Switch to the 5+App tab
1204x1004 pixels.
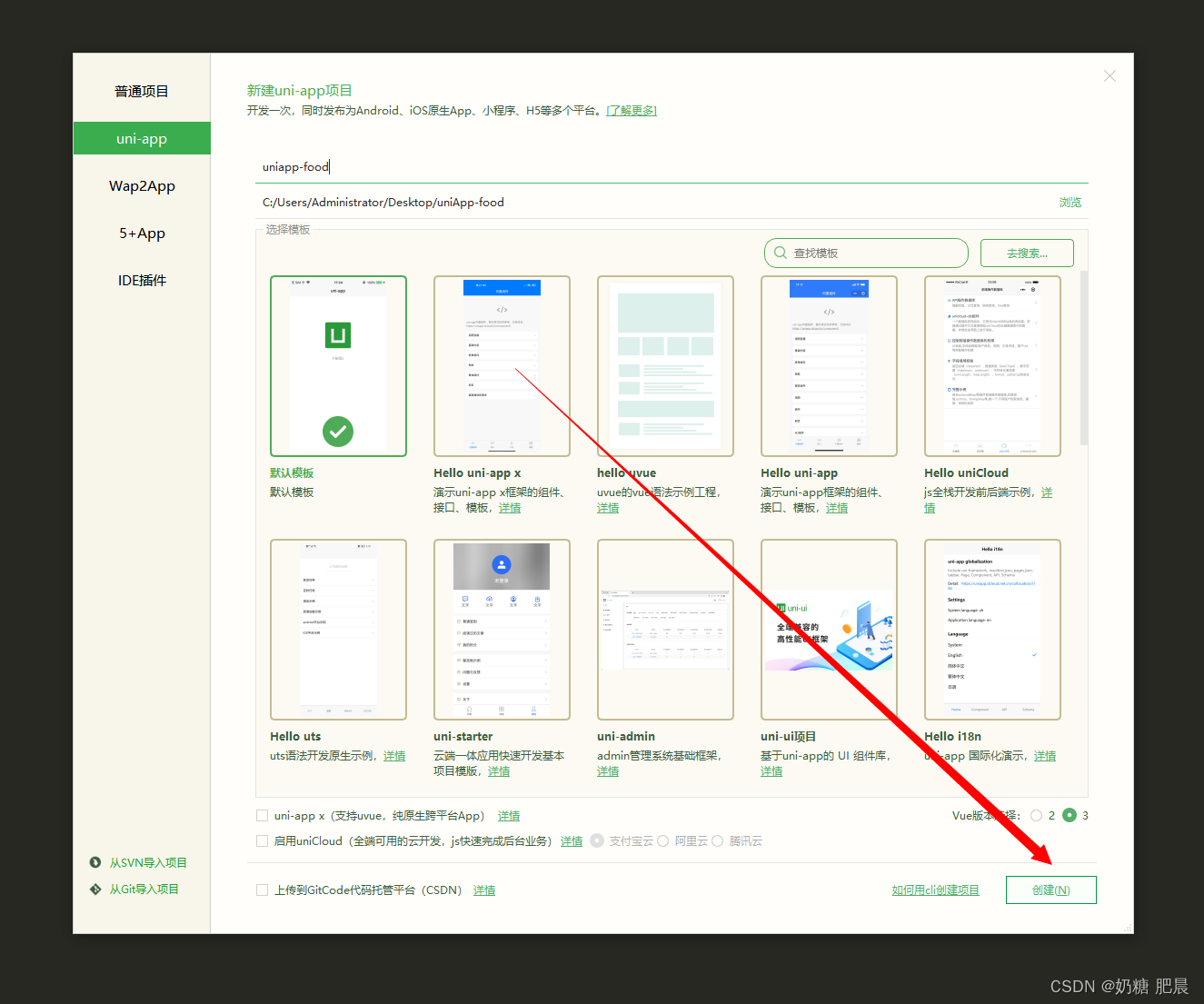(x=142, y=233)
